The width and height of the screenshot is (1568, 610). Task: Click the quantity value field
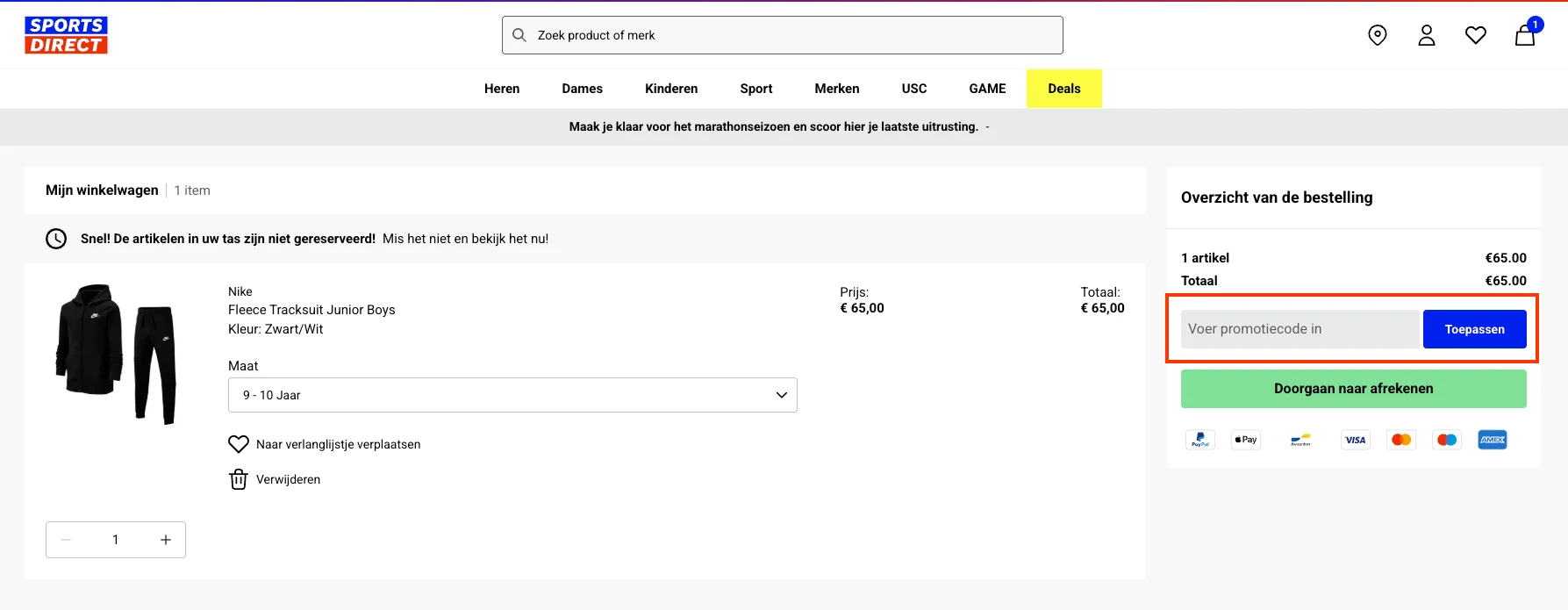tap(116, 540)
